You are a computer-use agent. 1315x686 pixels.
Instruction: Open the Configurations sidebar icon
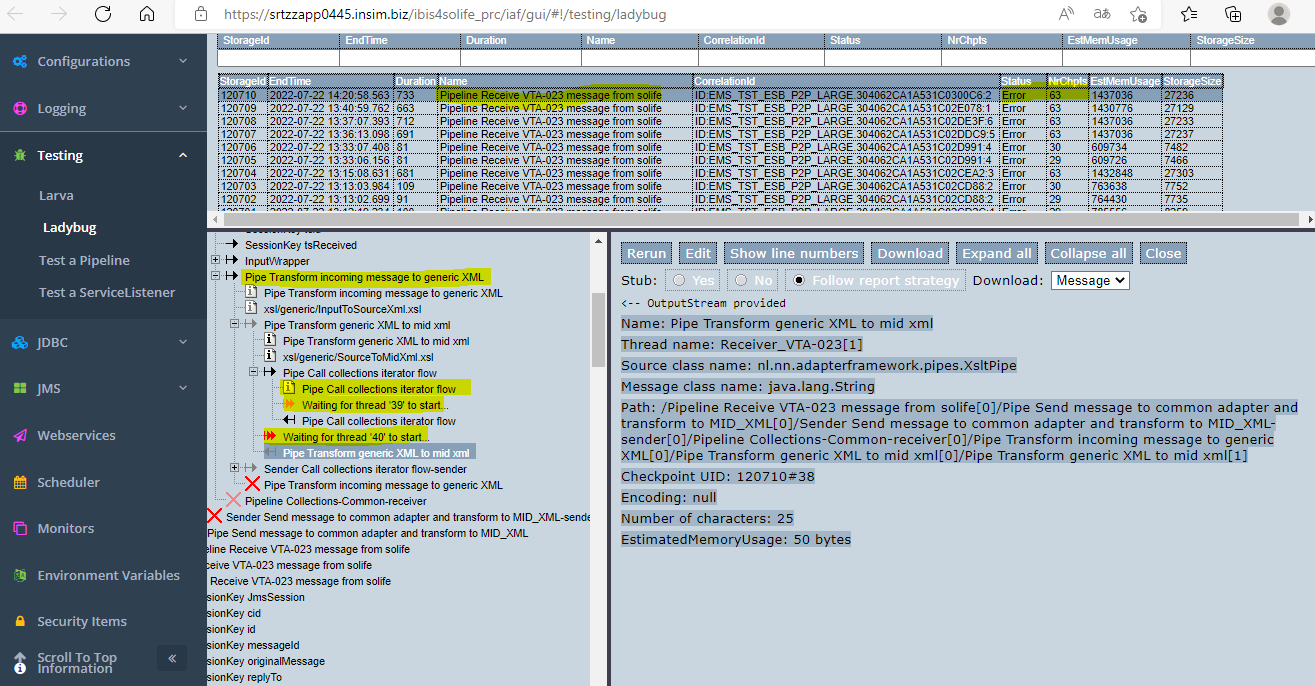20,61
